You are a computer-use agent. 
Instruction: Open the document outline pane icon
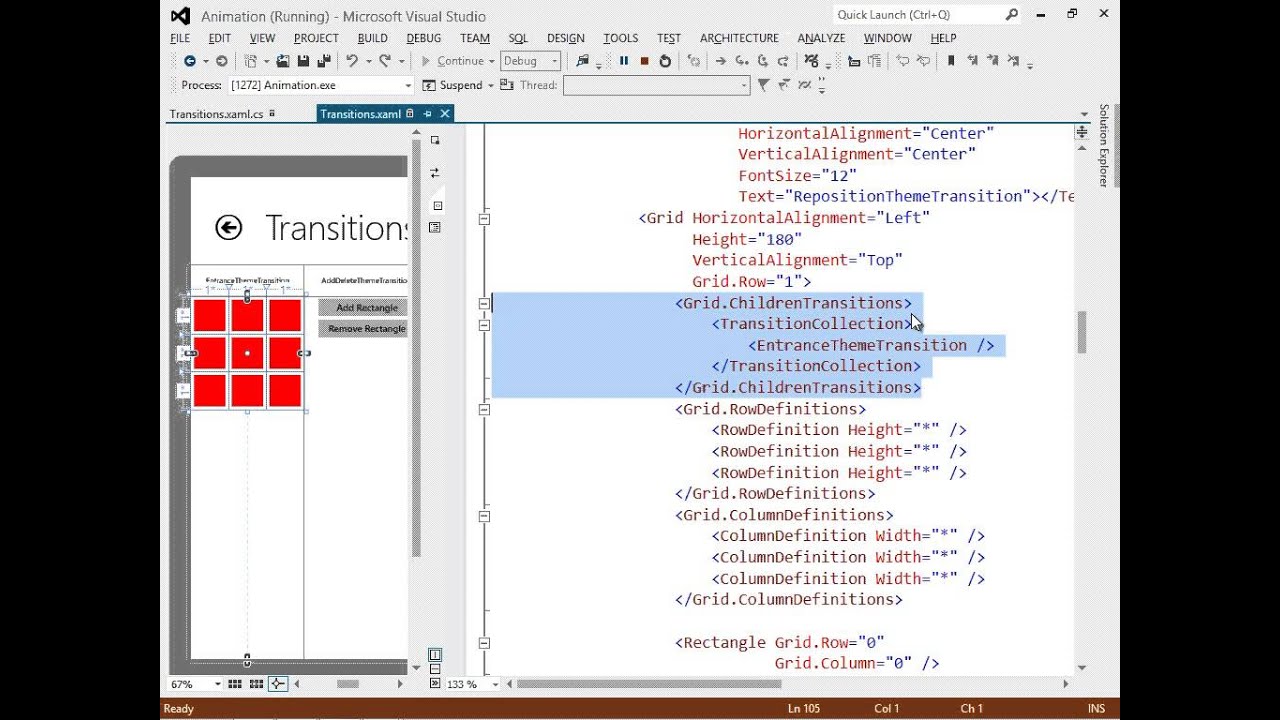click(435, 227)
